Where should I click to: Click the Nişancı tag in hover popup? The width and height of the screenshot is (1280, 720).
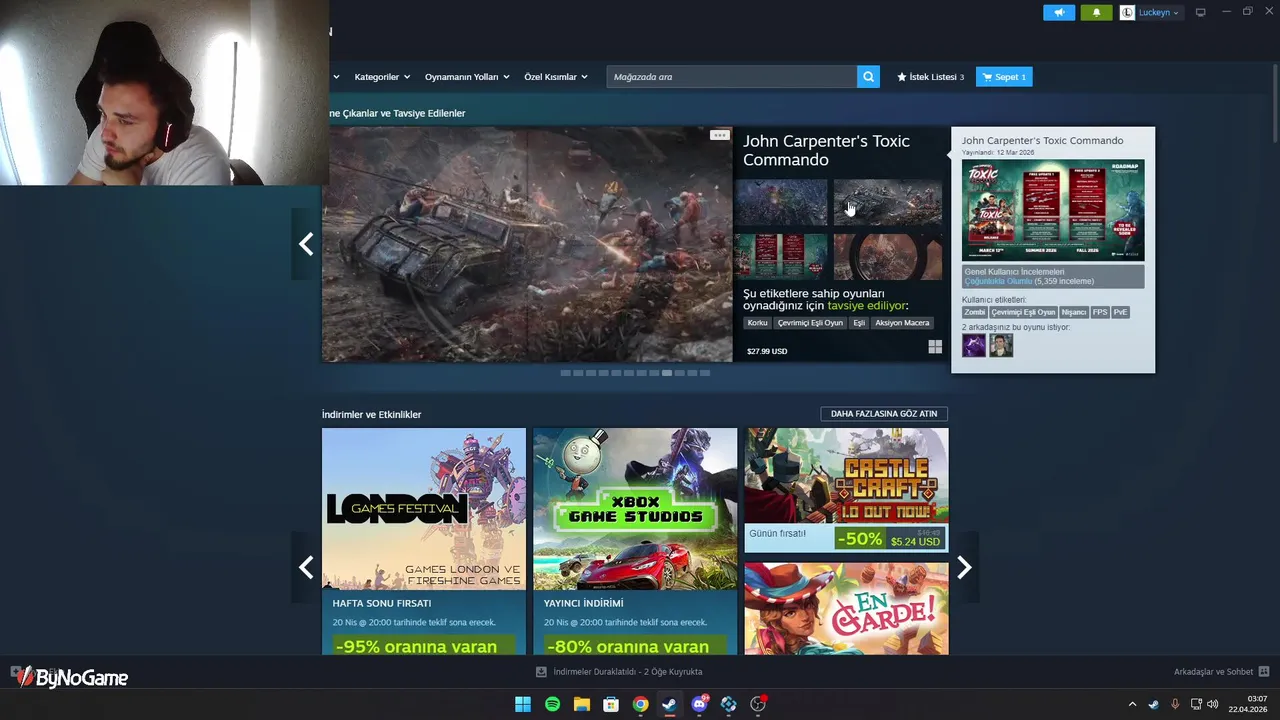tap(1074, 312)
